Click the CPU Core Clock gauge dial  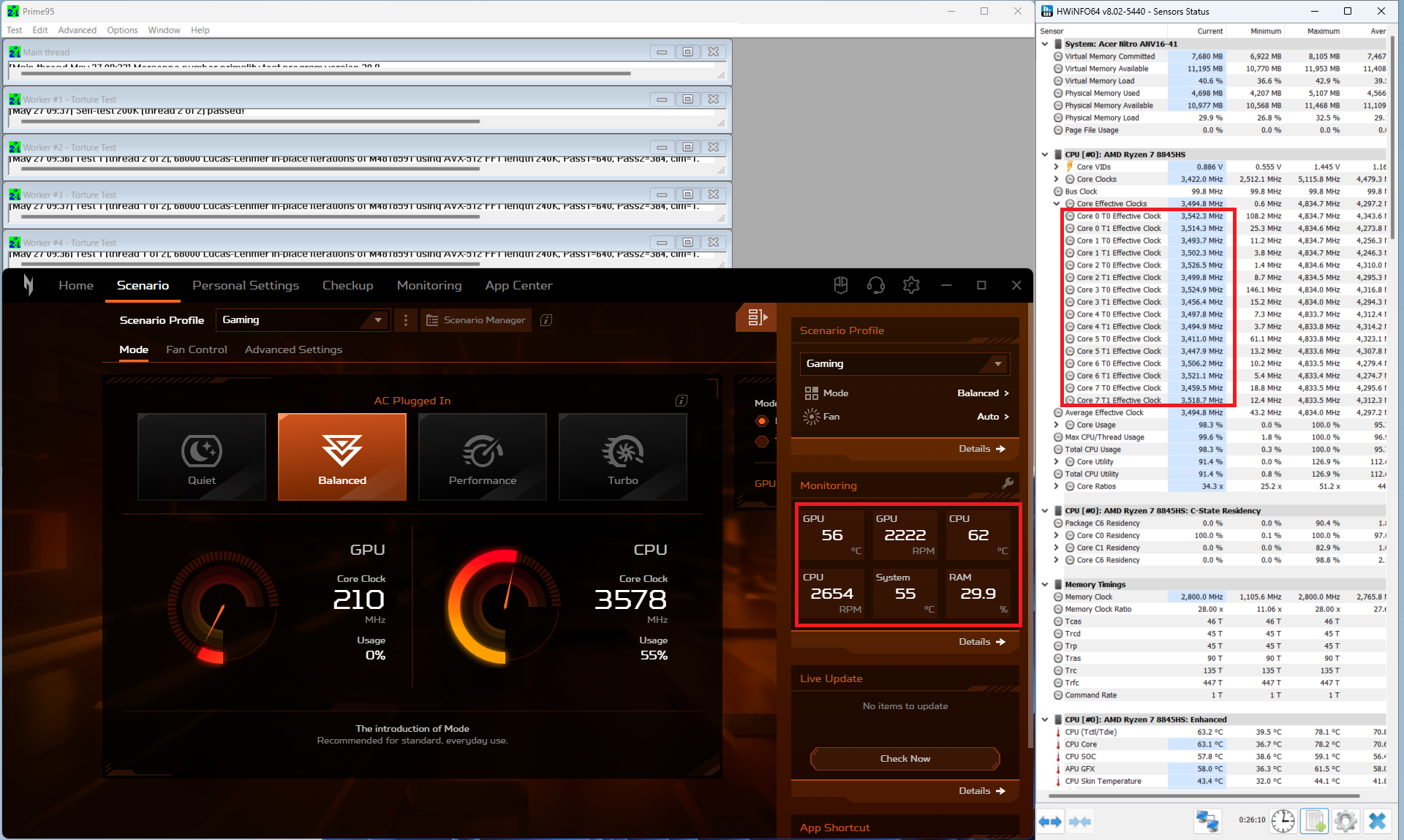click(x=505, y=607)
